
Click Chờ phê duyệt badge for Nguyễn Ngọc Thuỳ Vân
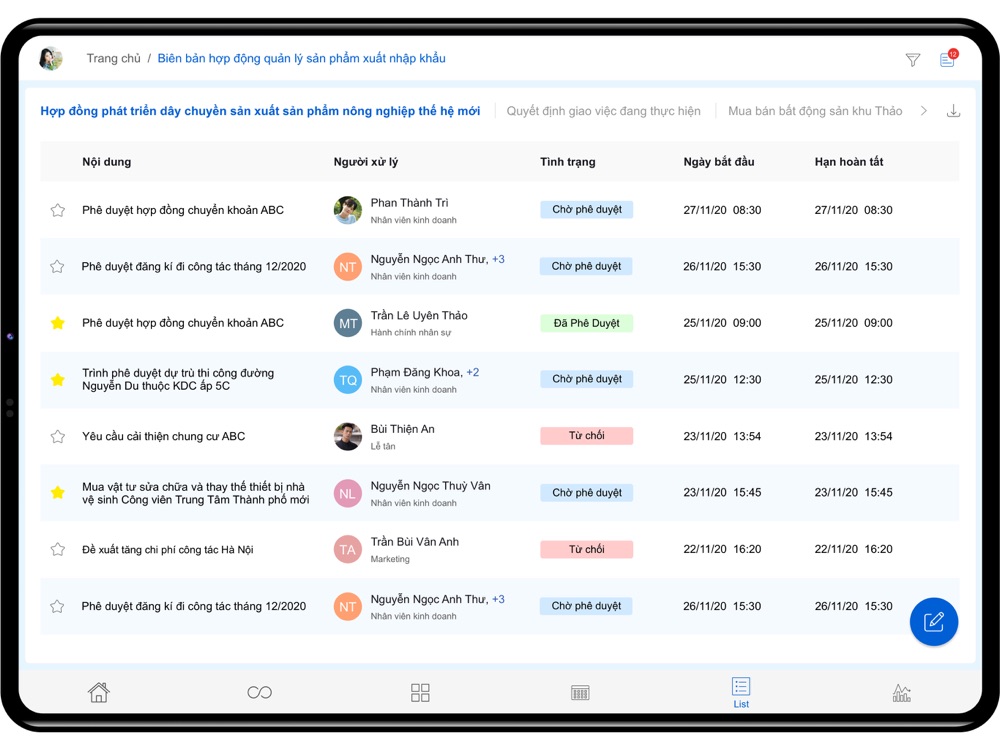(x=587, y=492)
